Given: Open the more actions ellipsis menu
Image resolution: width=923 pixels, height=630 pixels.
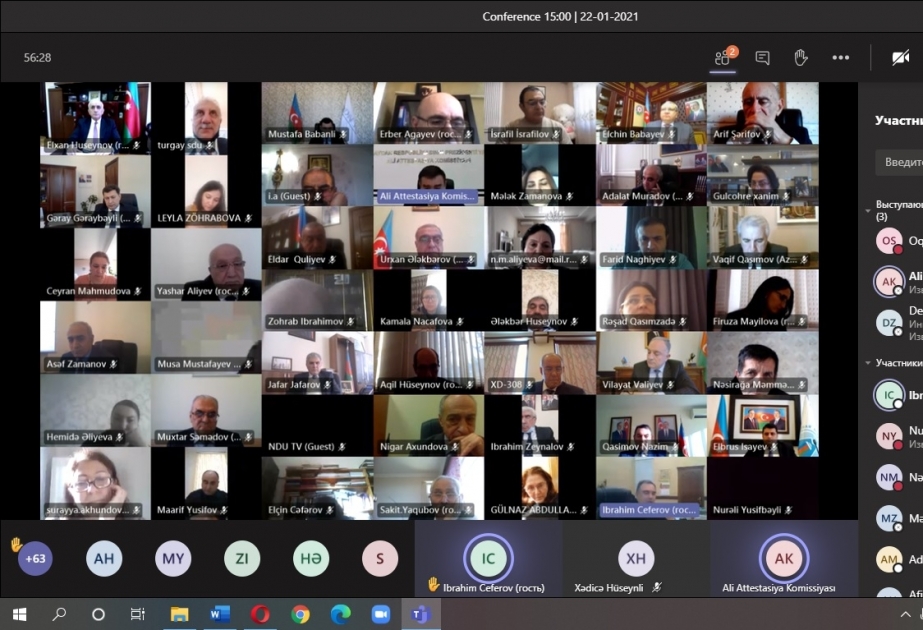Looking at the screenshot, I should point(841,58).
